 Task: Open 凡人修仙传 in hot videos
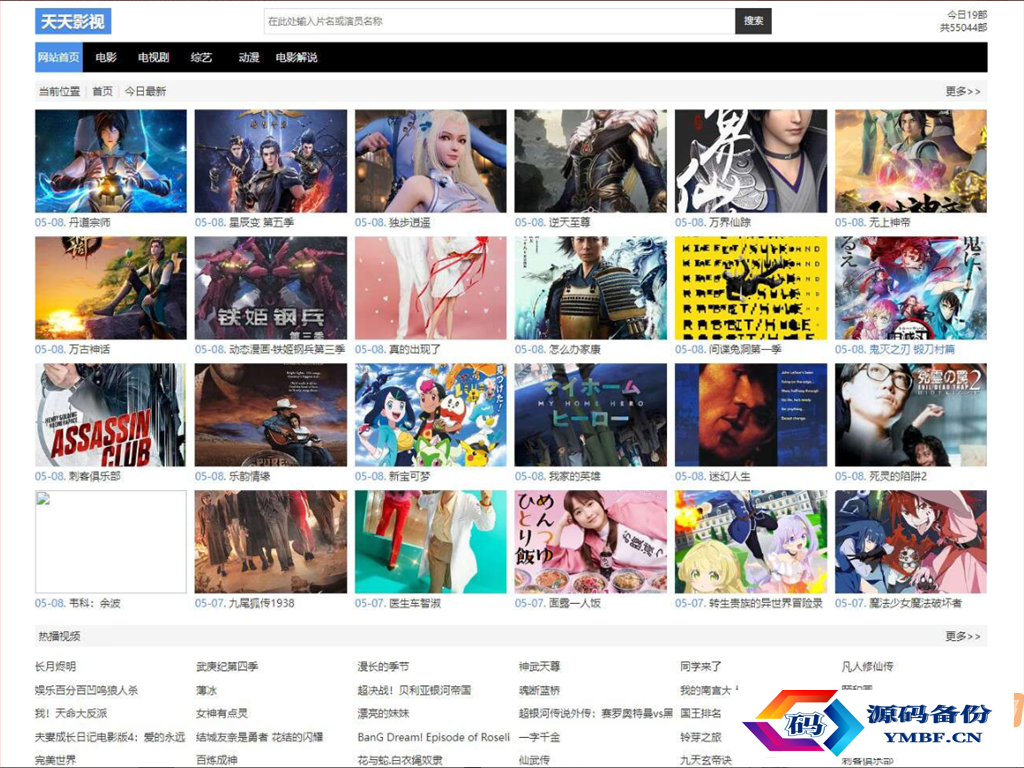867,667
